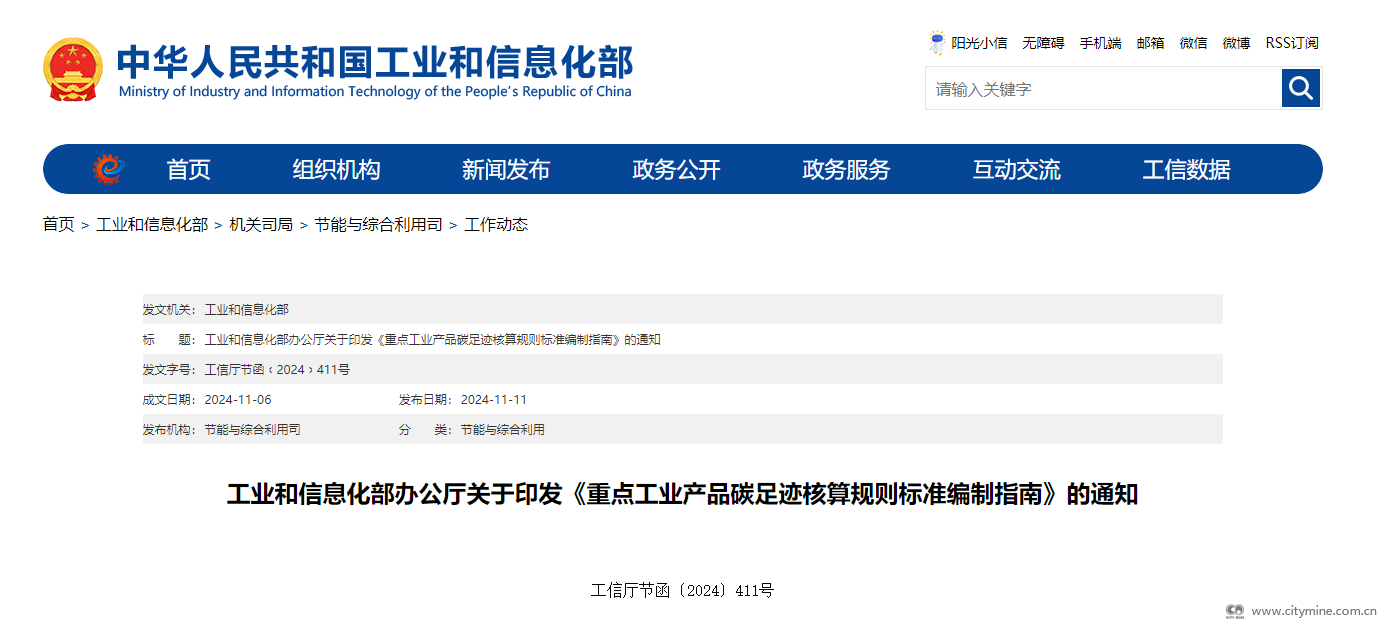Open the 工信数据 menu item

click(1186, 170)
